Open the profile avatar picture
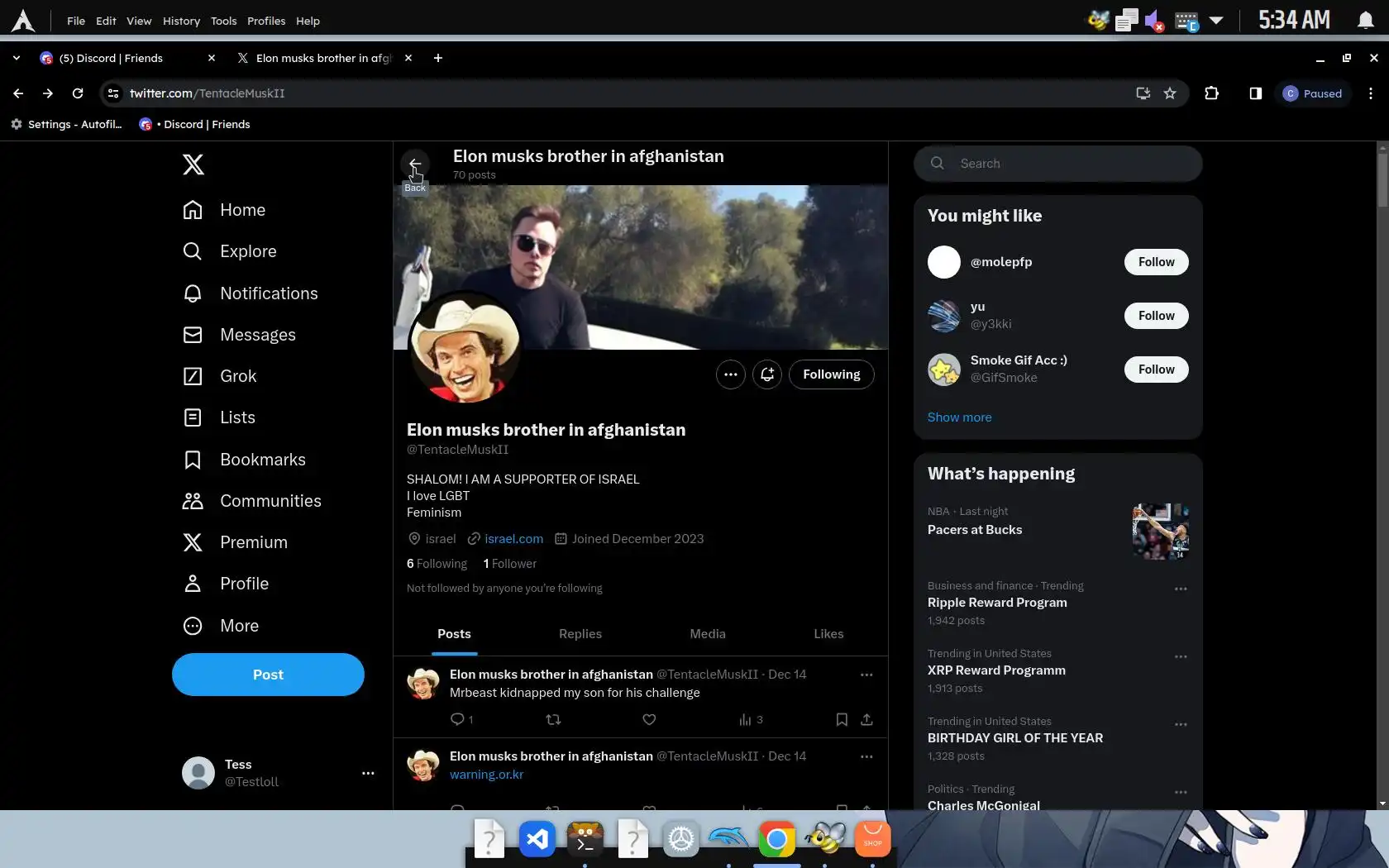This screenshot has width=1389, height=868. 465,348
